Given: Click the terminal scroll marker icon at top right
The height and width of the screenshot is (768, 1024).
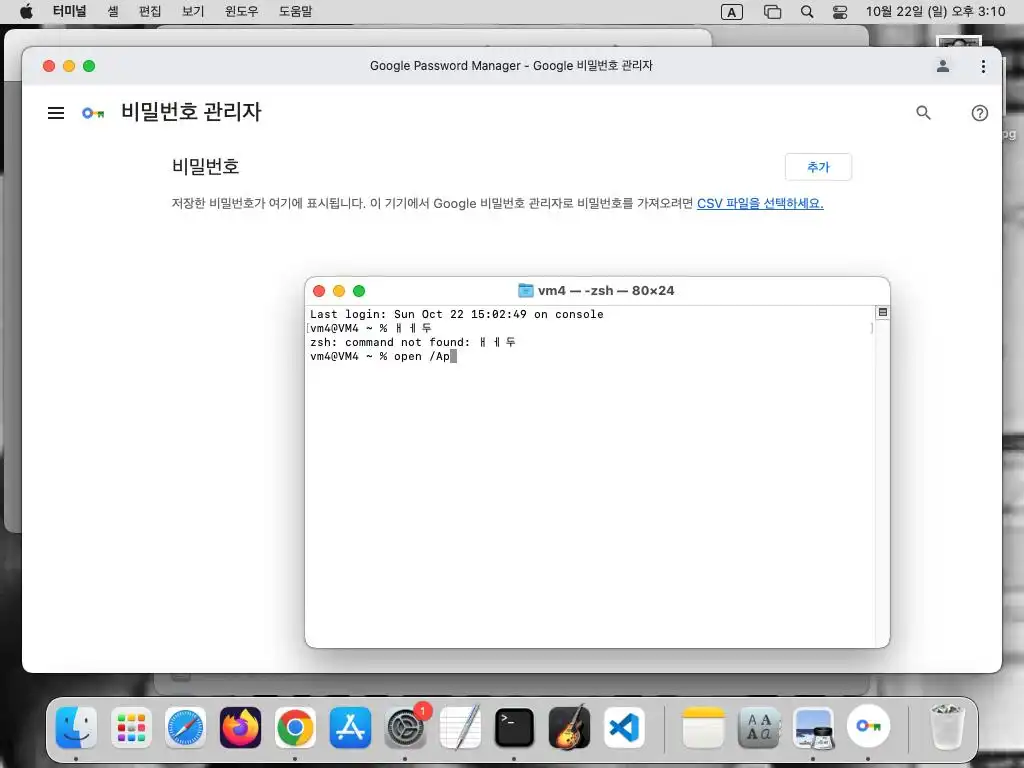Looking at the screenshot, I should [882, 313].
